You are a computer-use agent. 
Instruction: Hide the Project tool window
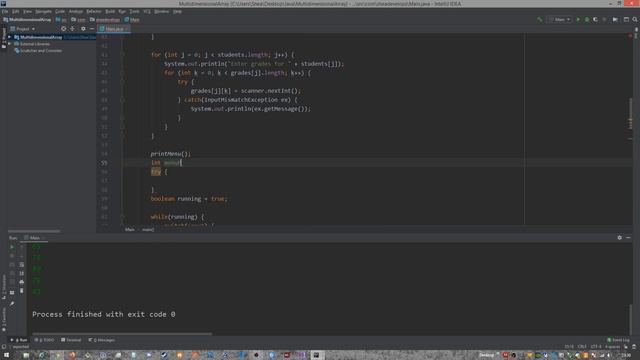tap(92, 29)
